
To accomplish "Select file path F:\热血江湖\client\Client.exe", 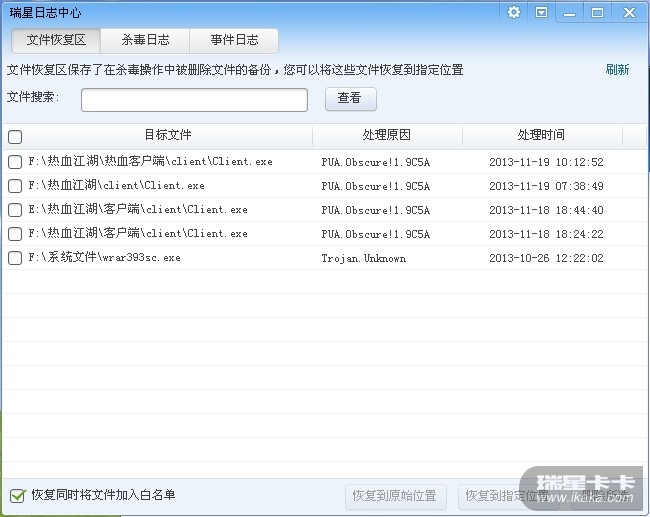I will (x=116, y=185).
